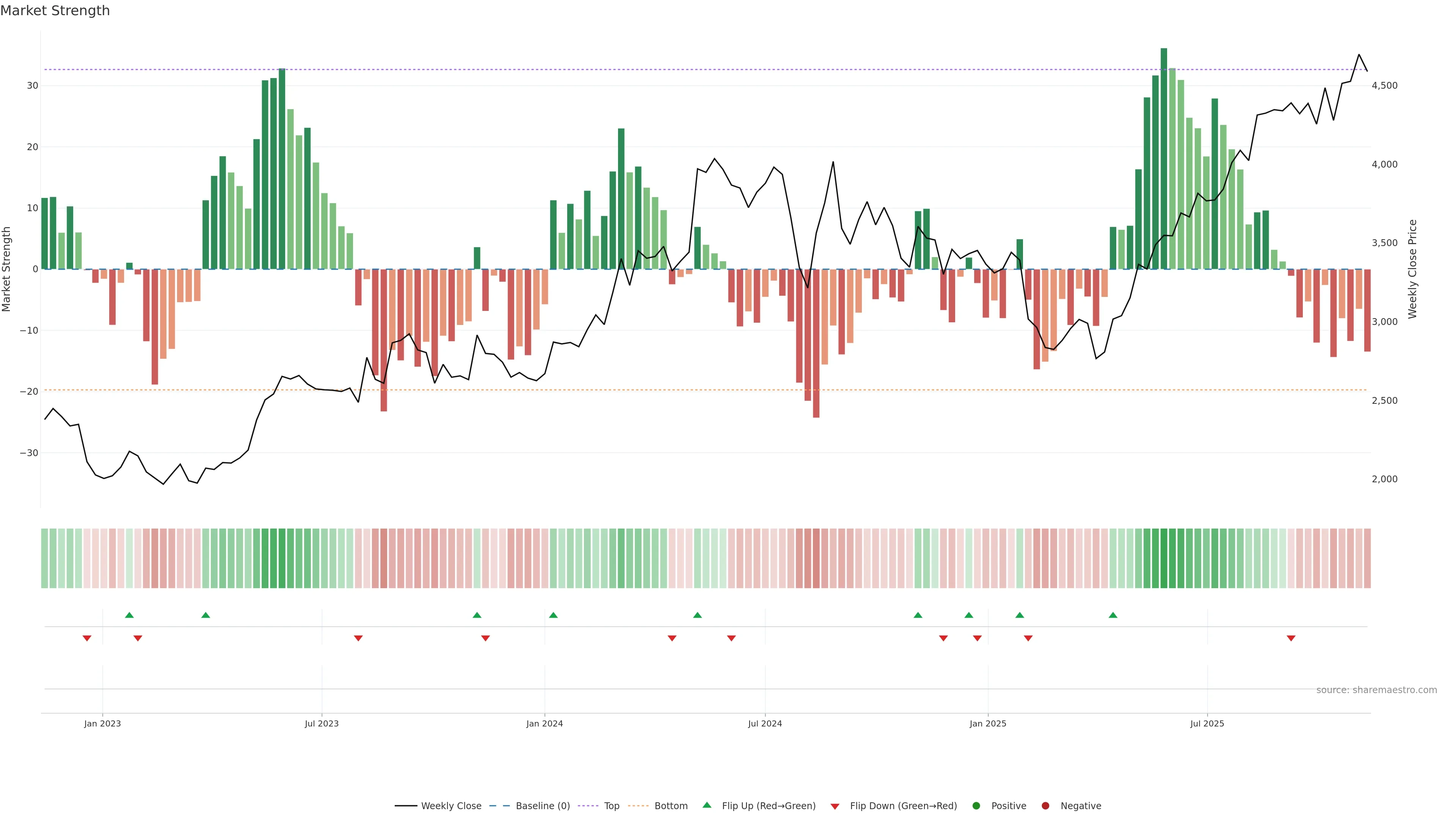Click green Positive legend circle
The image size is (1456, 819).
click(x=976, y=805)
